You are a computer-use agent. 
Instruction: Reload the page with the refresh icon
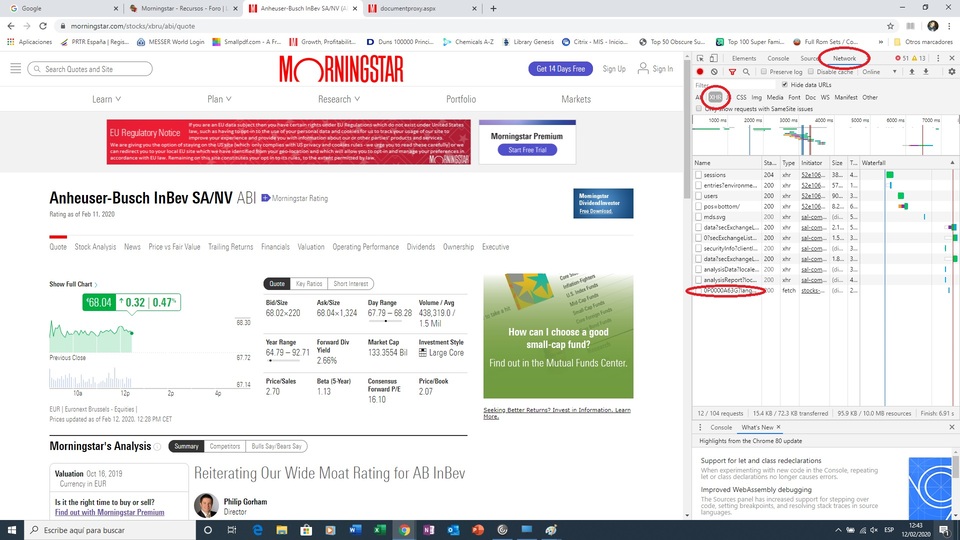(43, 26)
